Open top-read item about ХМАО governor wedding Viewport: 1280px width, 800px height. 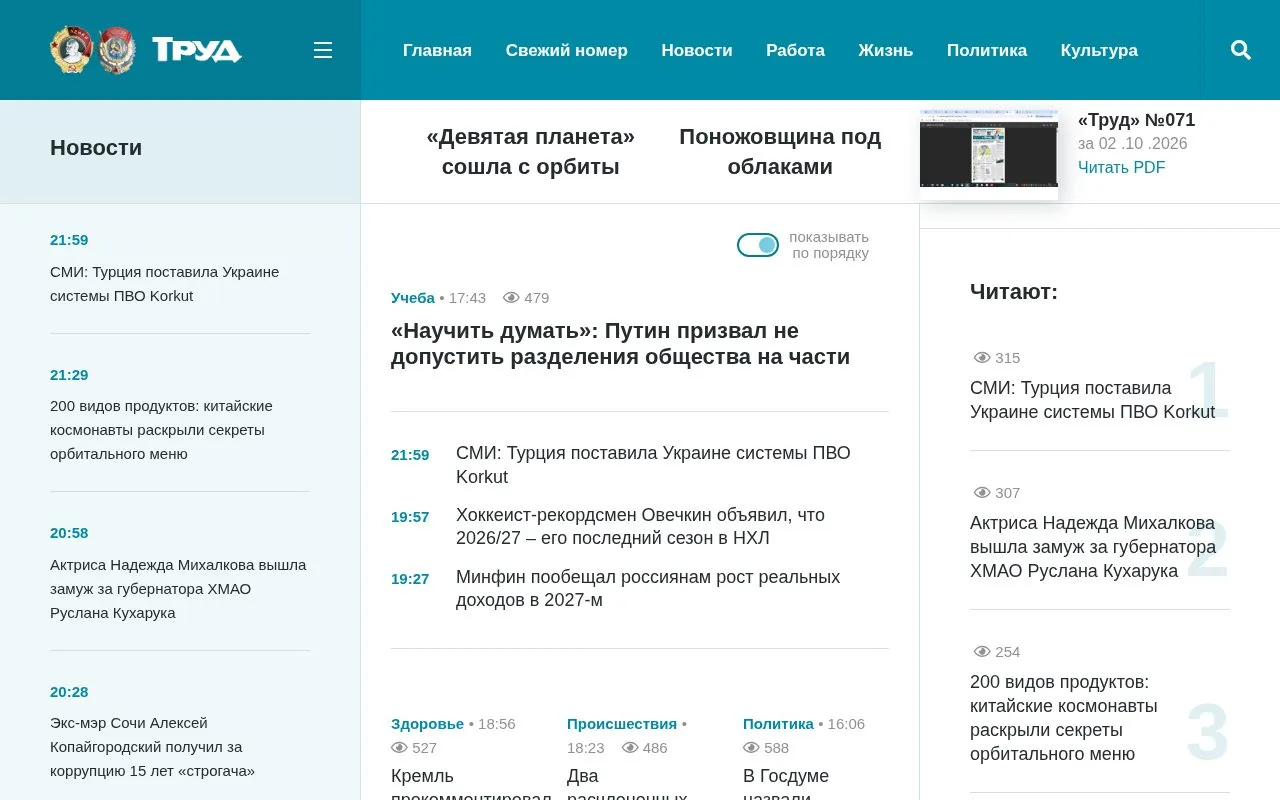[x=1093, y=547]
